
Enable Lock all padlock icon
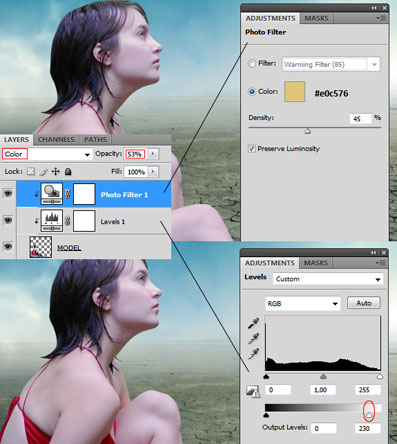pos(68,172)
